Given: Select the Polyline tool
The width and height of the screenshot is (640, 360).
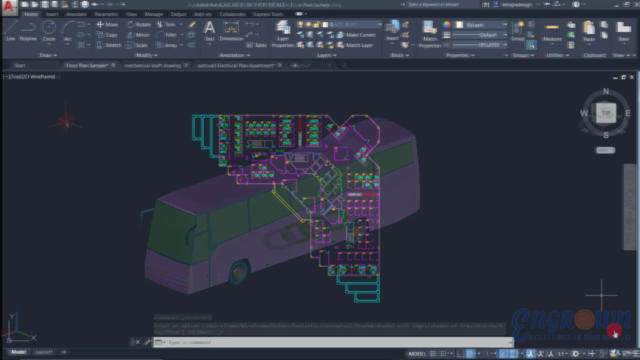Looking at the screenshot, I should pyautogui.click(x=28, y=31).
